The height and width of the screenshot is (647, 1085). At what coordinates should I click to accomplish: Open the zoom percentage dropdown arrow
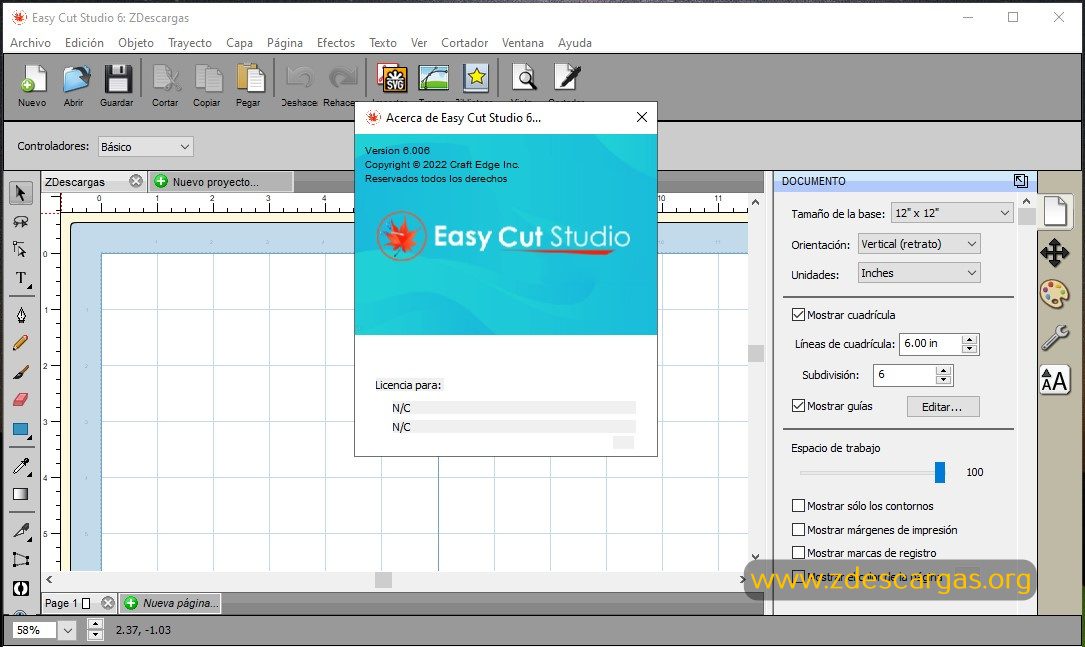[67, 630]
